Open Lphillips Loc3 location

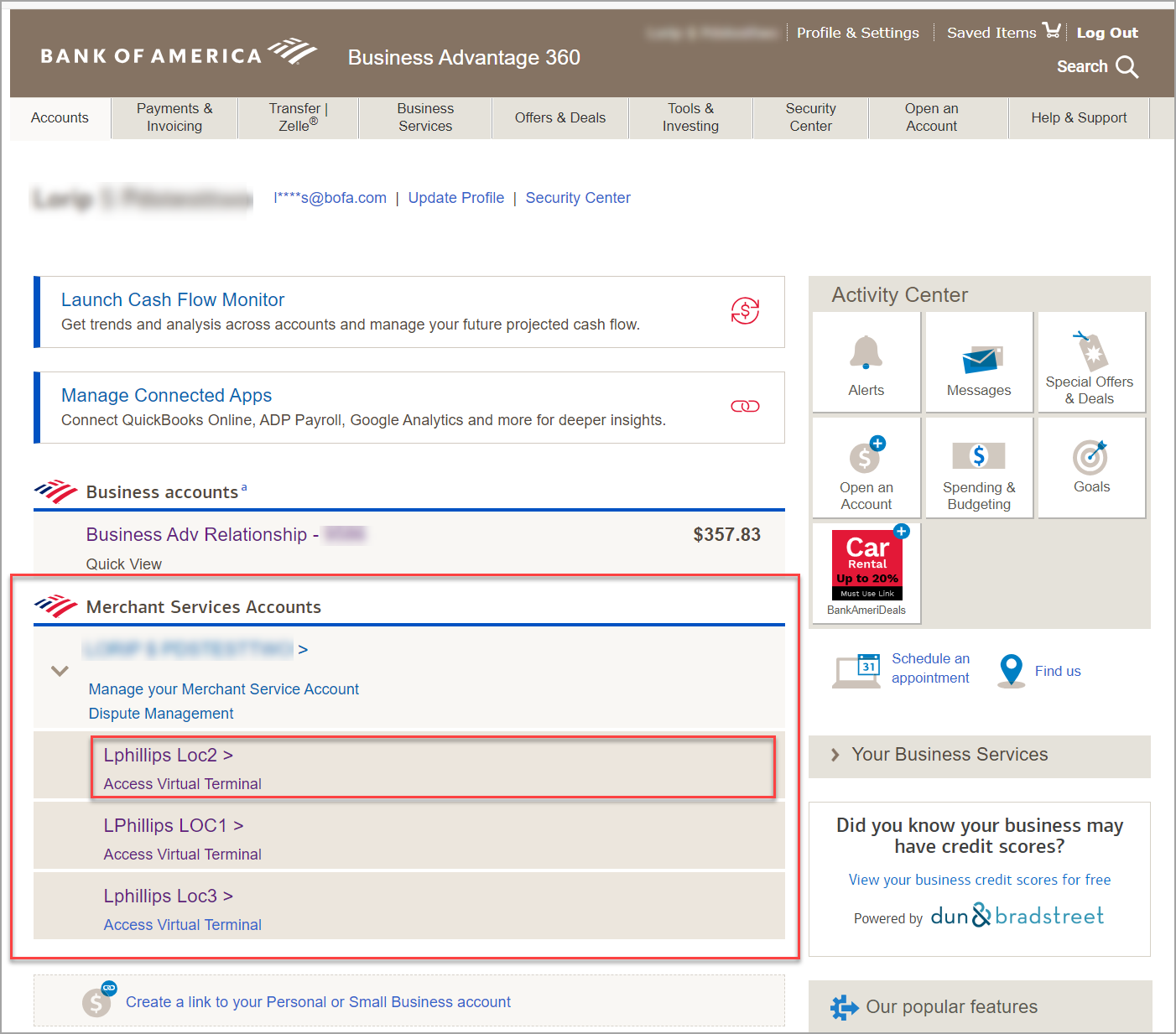coord(168,896)
